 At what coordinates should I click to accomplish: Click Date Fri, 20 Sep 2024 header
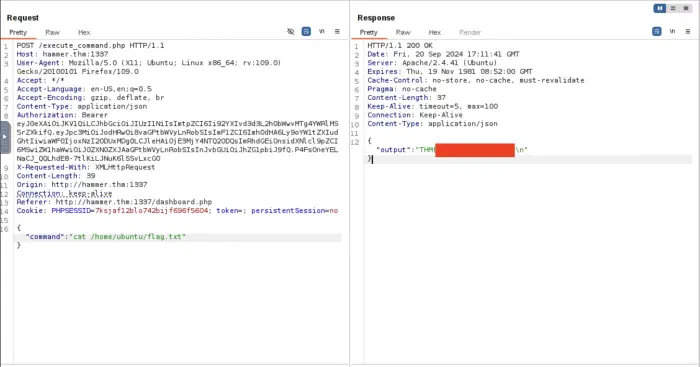[443, 54]
